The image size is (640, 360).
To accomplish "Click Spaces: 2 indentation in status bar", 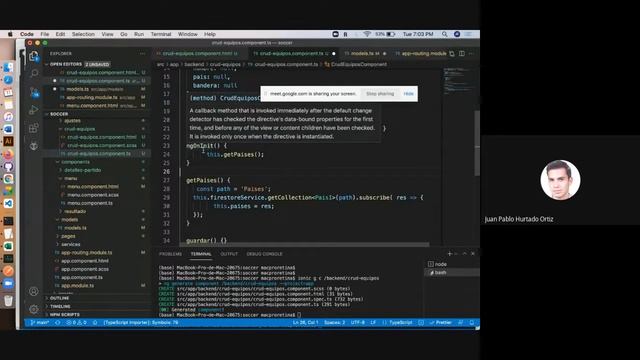I will (x=334, y=322).
